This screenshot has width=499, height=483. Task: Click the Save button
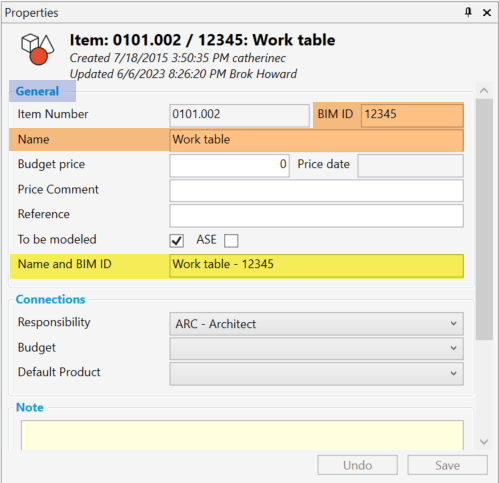[447, 465]
